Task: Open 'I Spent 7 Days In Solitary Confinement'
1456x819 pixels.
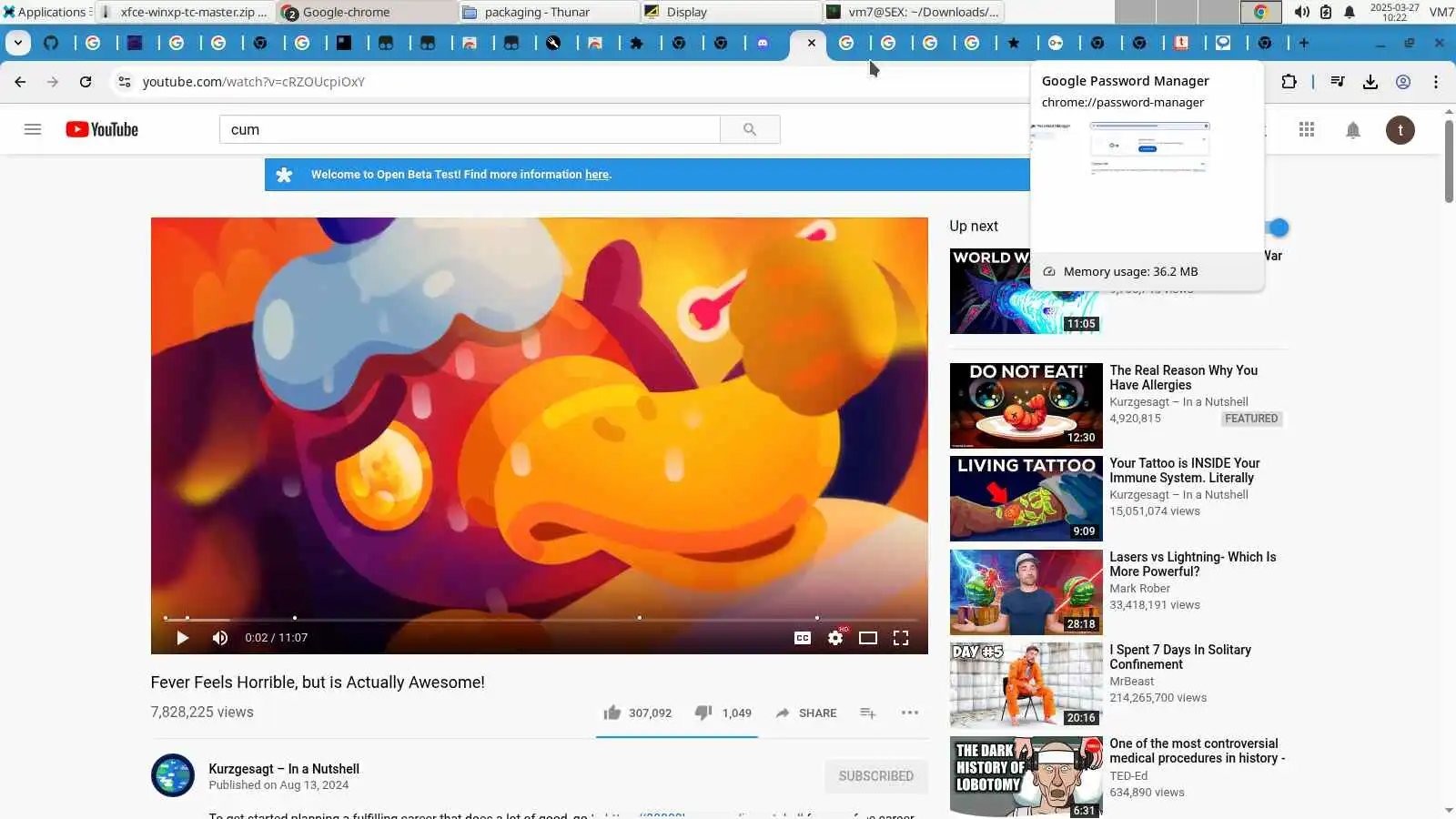Action: click(x=1180, y=657)
